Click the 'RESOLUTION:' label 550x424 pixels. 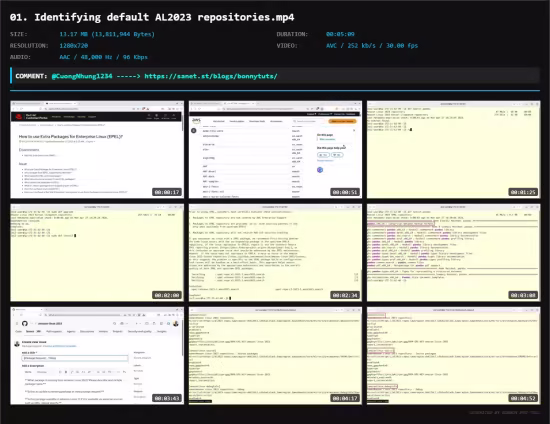[29, 46]
